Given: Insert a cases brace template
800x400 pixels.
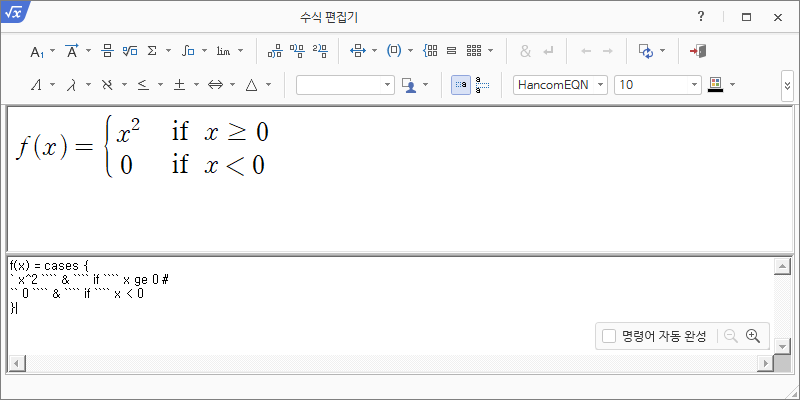Looking at the screenshot, I should [431, 51].
